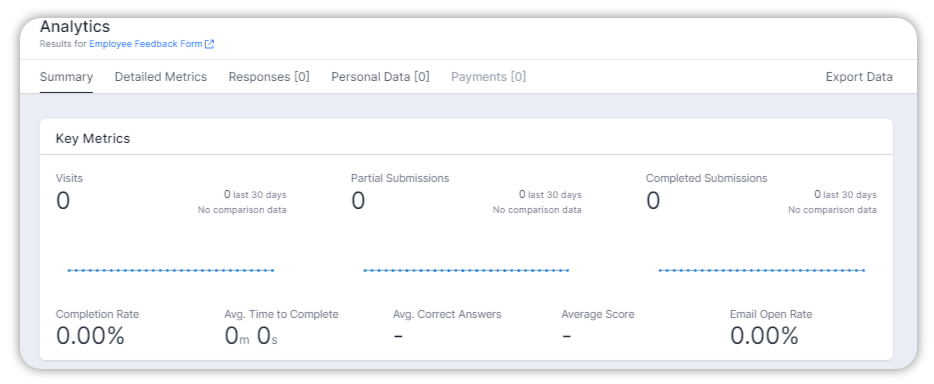Click the Partial Submissions '0 last 30 days' text
Image resolution: width=934 pixels, height=384 pixels.
(x=550, y=195)
